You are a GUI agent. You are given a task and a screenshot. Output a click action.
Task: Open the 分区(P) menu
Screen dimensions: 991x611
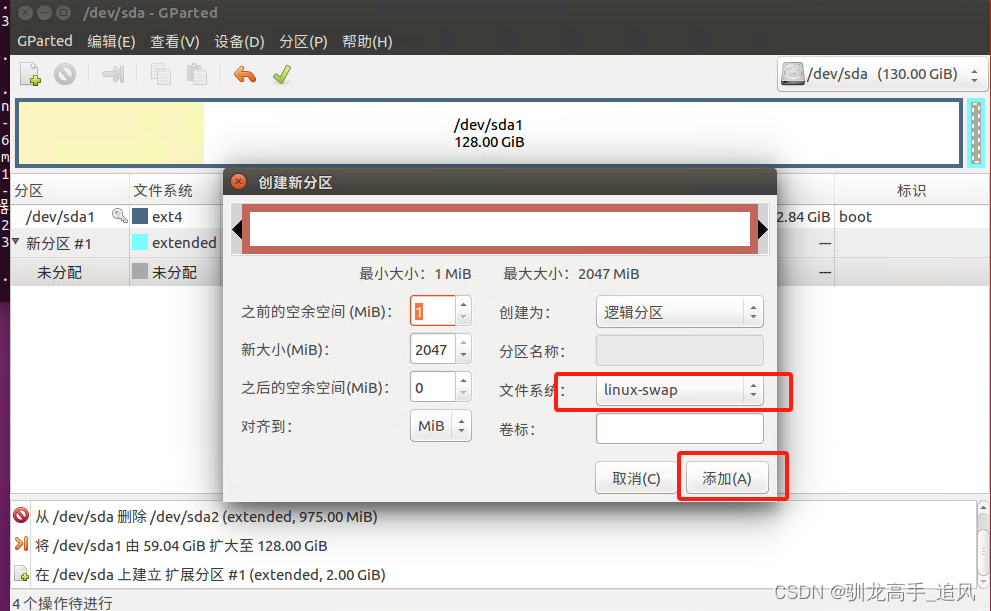tap(303, 42)
